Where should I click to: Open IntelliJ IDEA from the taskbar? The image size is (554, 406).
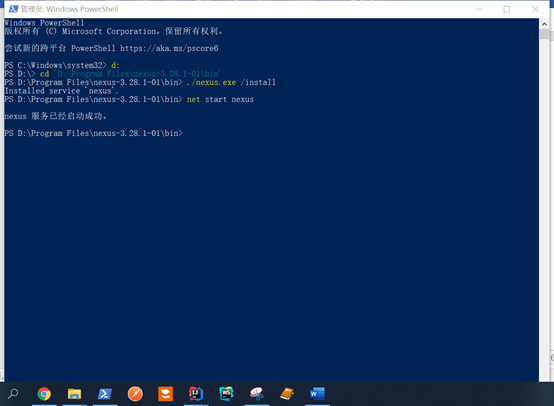(196, 394)
